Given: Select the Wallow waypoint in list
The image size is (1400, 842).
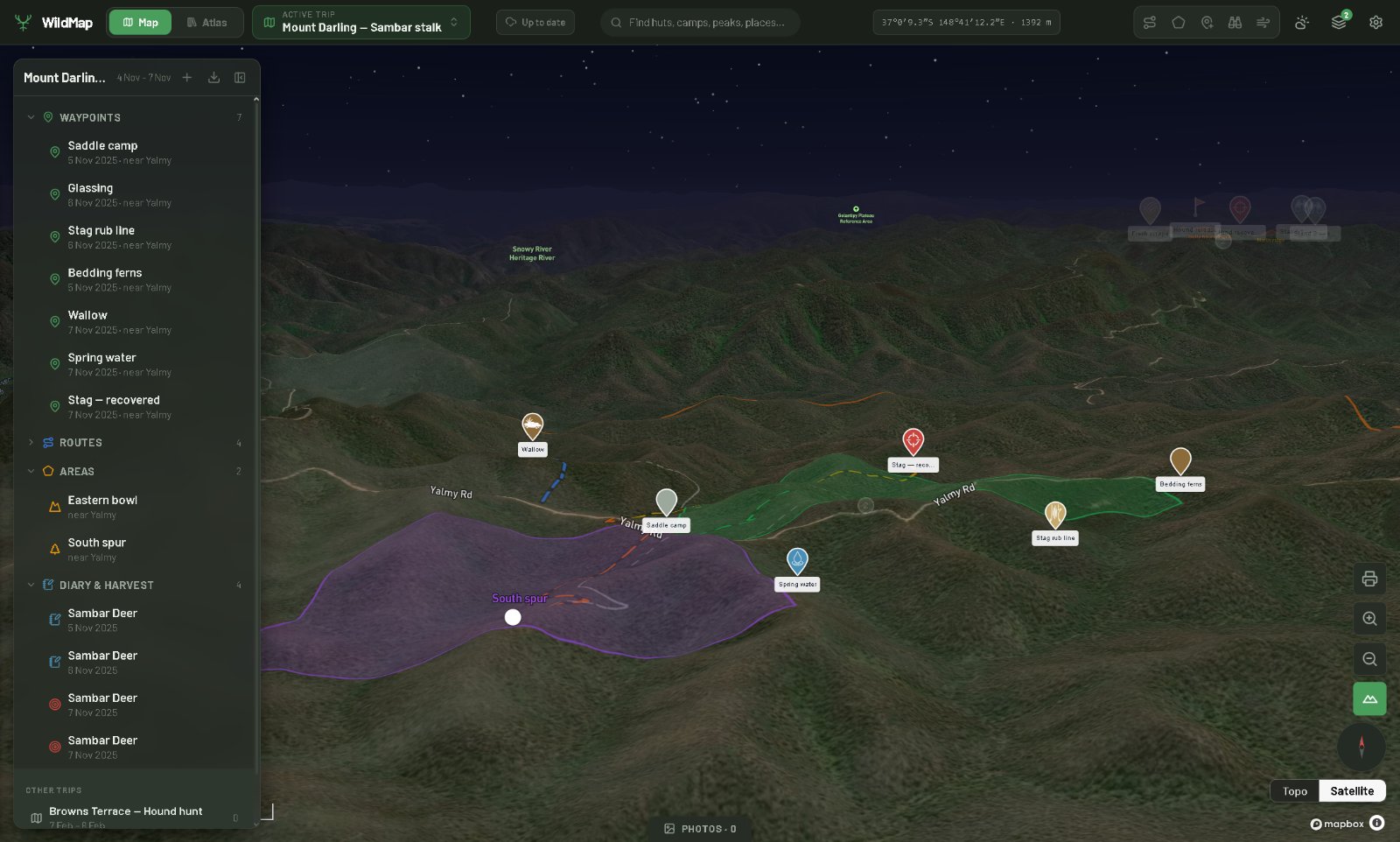Looking at the screenshot, I should point(136,322).
